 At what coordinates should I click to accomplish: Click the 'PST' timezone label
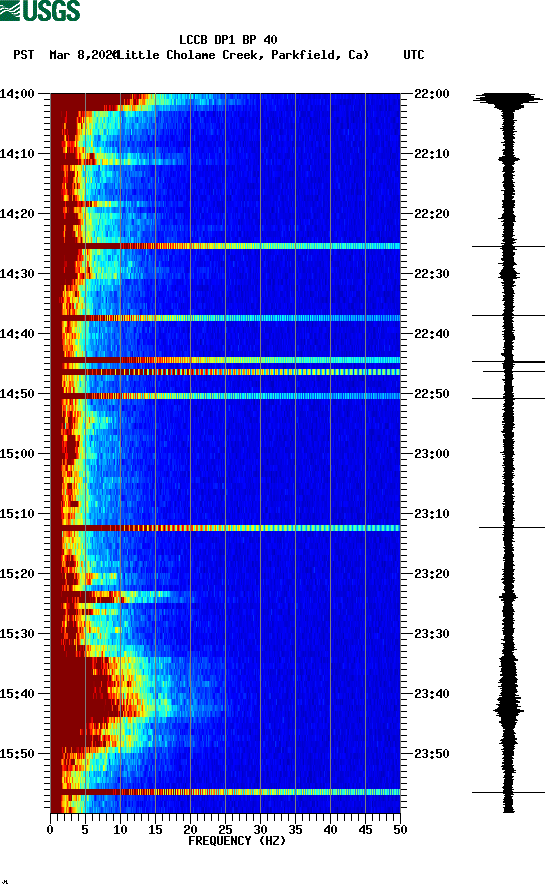23,55
